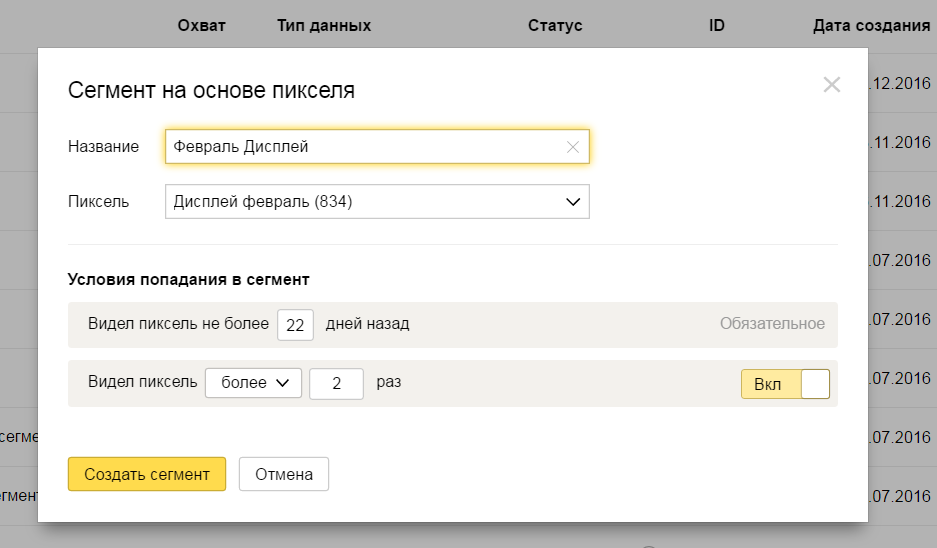Sort by the Охват column header
The height and width of the screenshot is (548, 937).
(201, 26)
